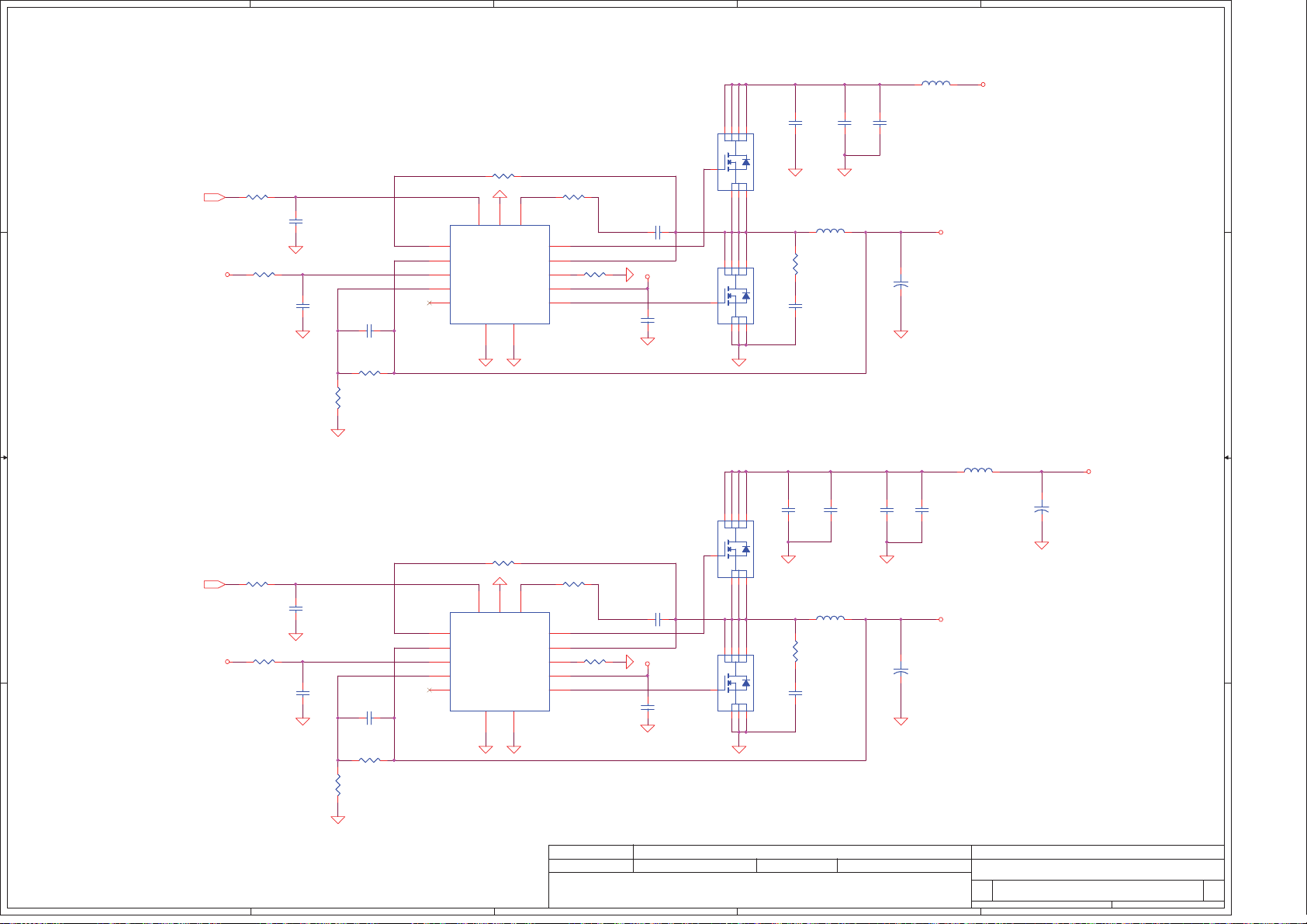This screenshot has height=924, width=1307.
Task: Select the inductor at the top-right of upper circuit
Action: pyautogui.click(x=935, y=84)
